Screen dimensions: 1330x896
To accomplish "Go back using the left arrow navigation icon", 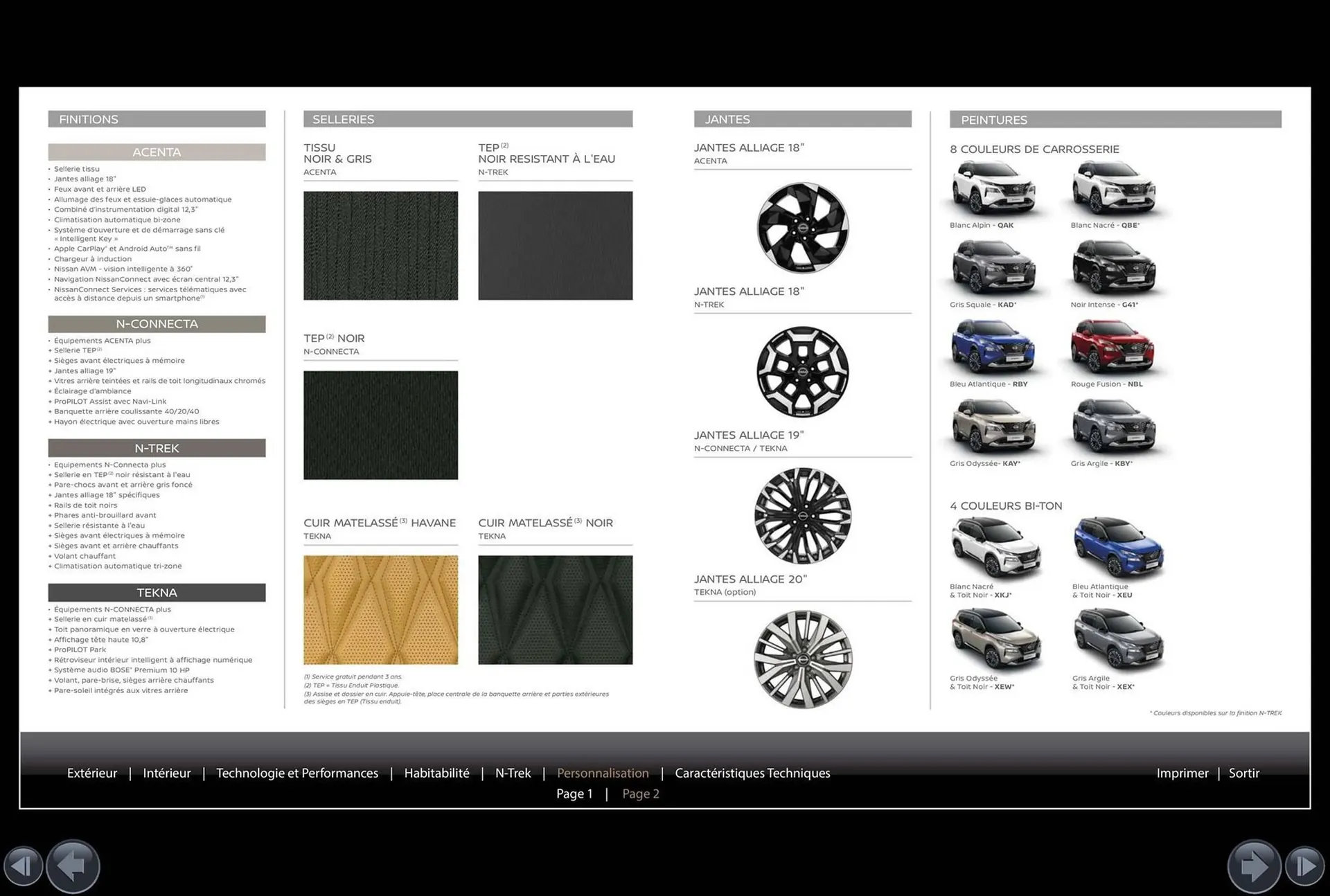I will point(72,866).
